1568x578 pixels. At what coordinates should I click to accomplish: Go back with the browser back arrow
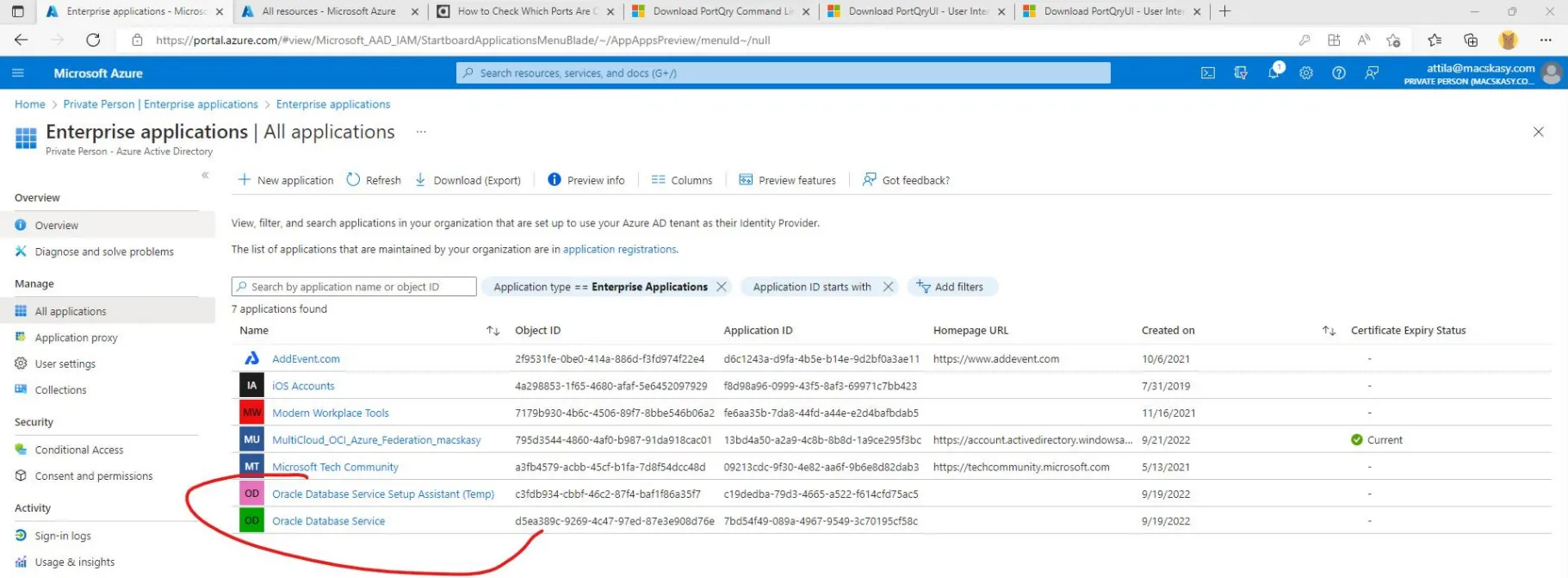(22, 40)
